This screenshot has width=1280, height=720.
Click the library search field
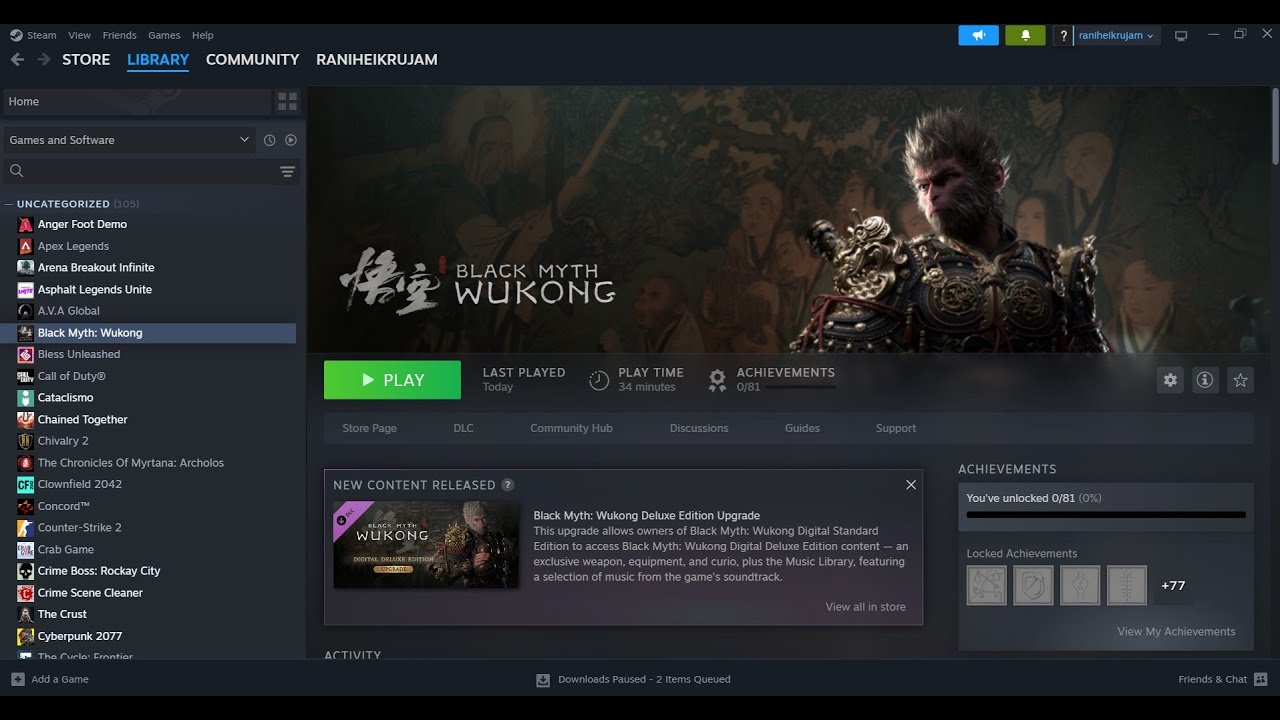(140, 171)
